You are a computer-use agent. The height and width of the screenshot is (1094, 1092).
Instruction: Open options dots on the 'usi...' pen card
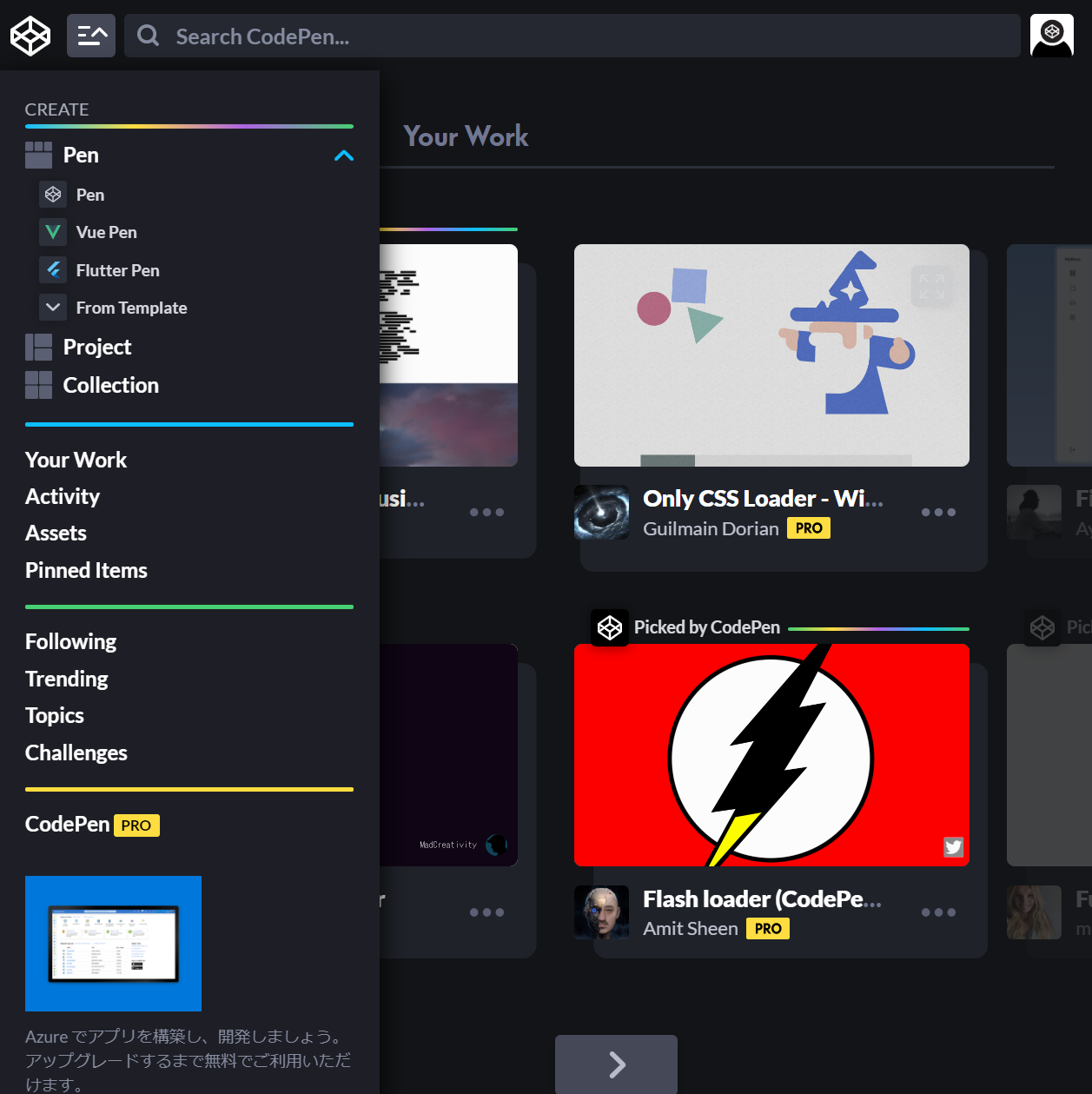point(486,513)
